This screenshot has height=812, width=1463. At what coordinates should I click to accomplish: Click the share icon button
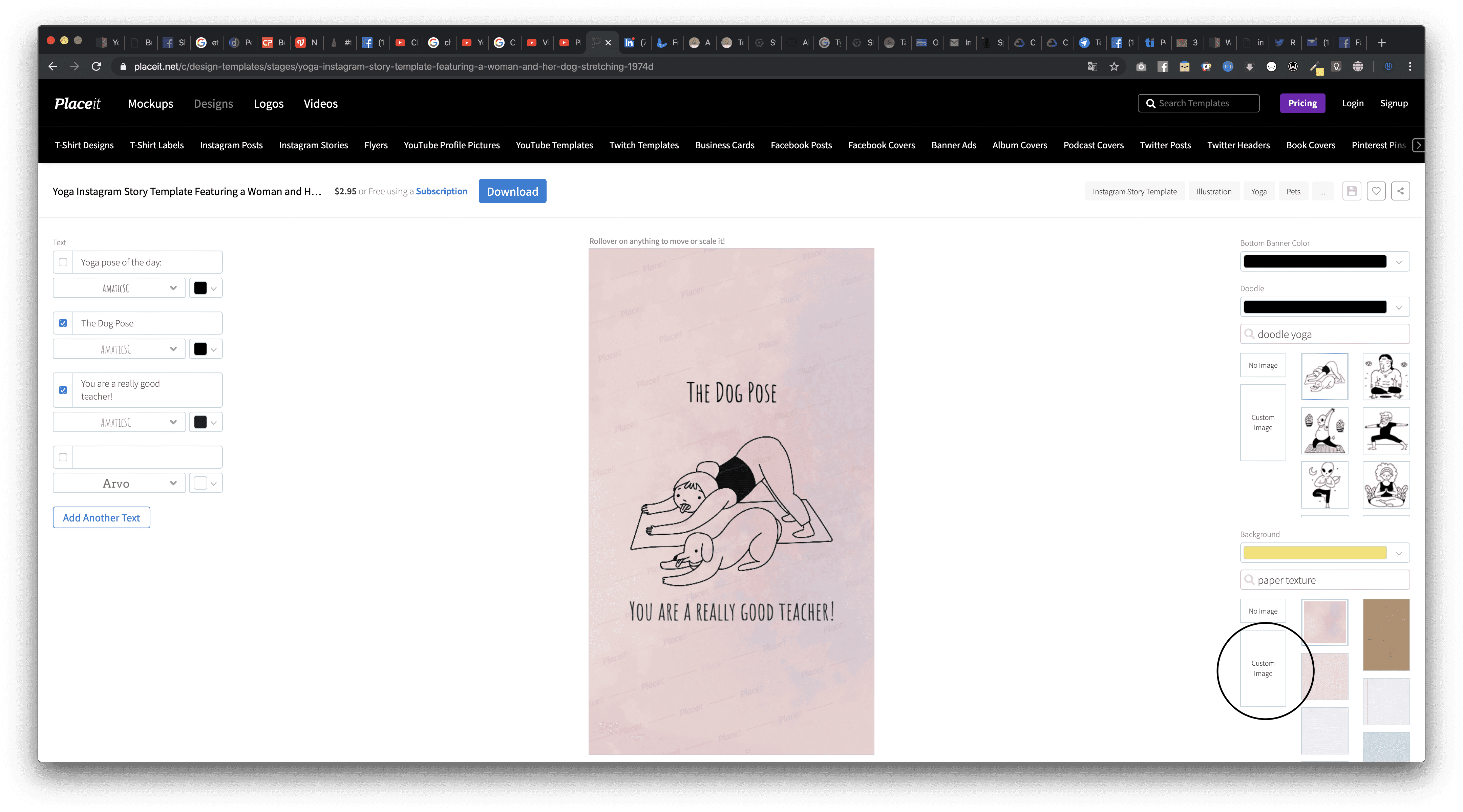tap(1400, 191)
